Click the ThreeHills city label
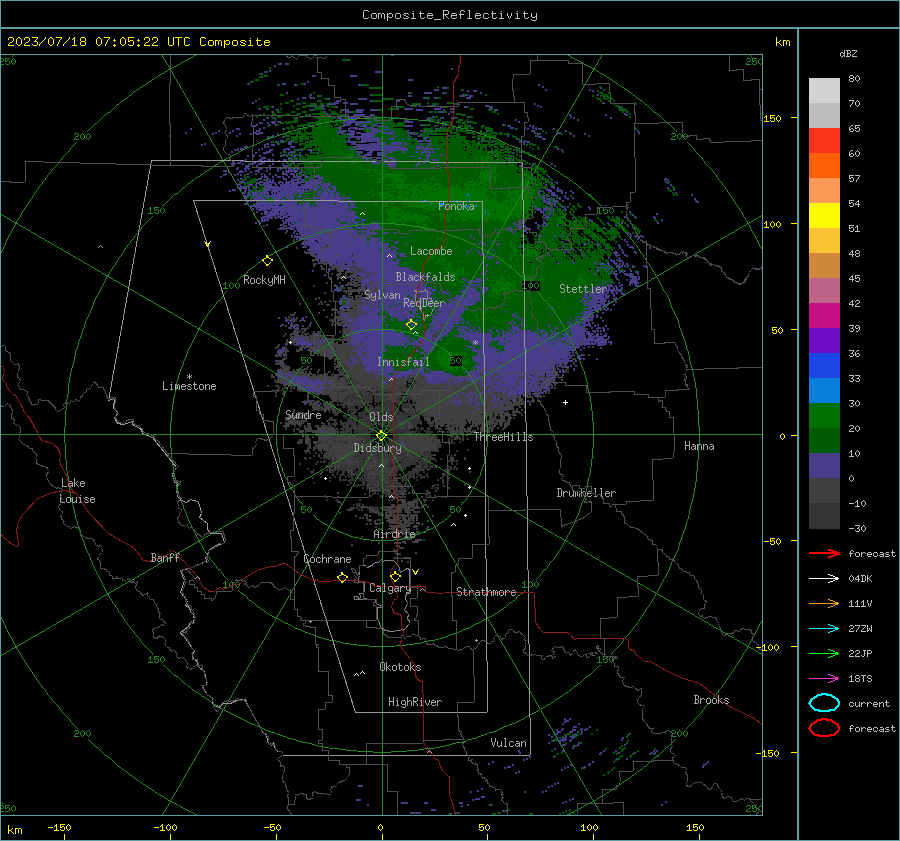 click(x=503, y=437)
